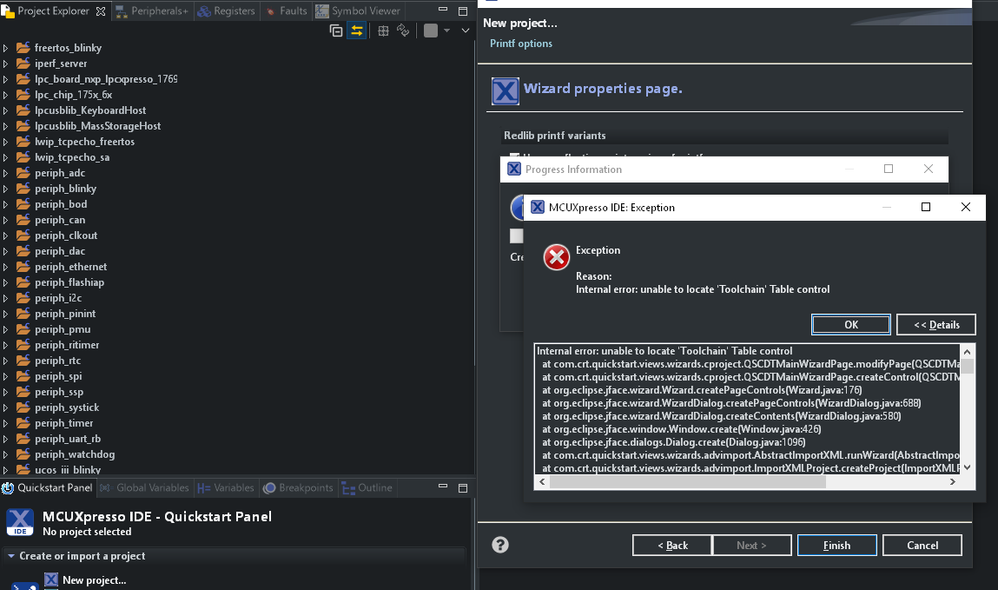The height and width of the screenshot is (590, 998).
Task: Switch to the Global Variables tab
Action: pos(144,488)
